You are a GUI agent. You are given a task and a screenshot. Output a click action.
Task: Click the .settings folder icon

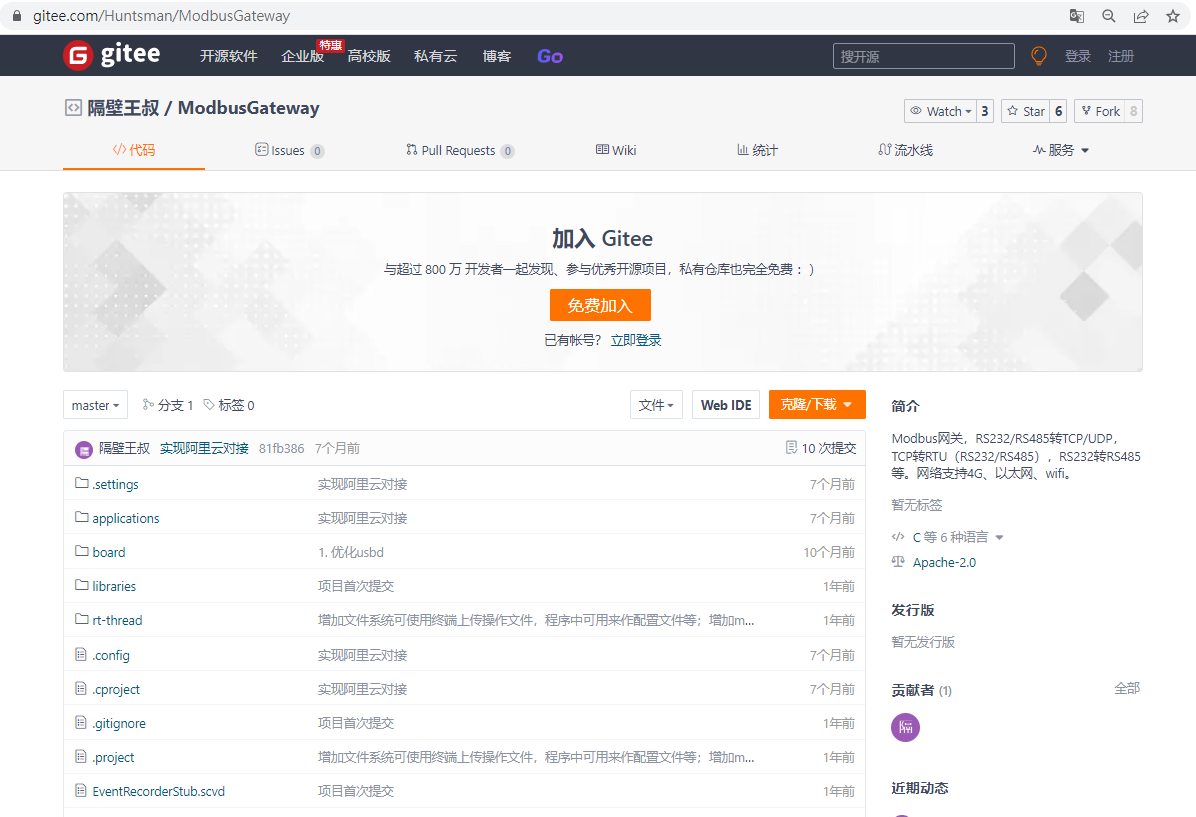(x=82, y=483)
